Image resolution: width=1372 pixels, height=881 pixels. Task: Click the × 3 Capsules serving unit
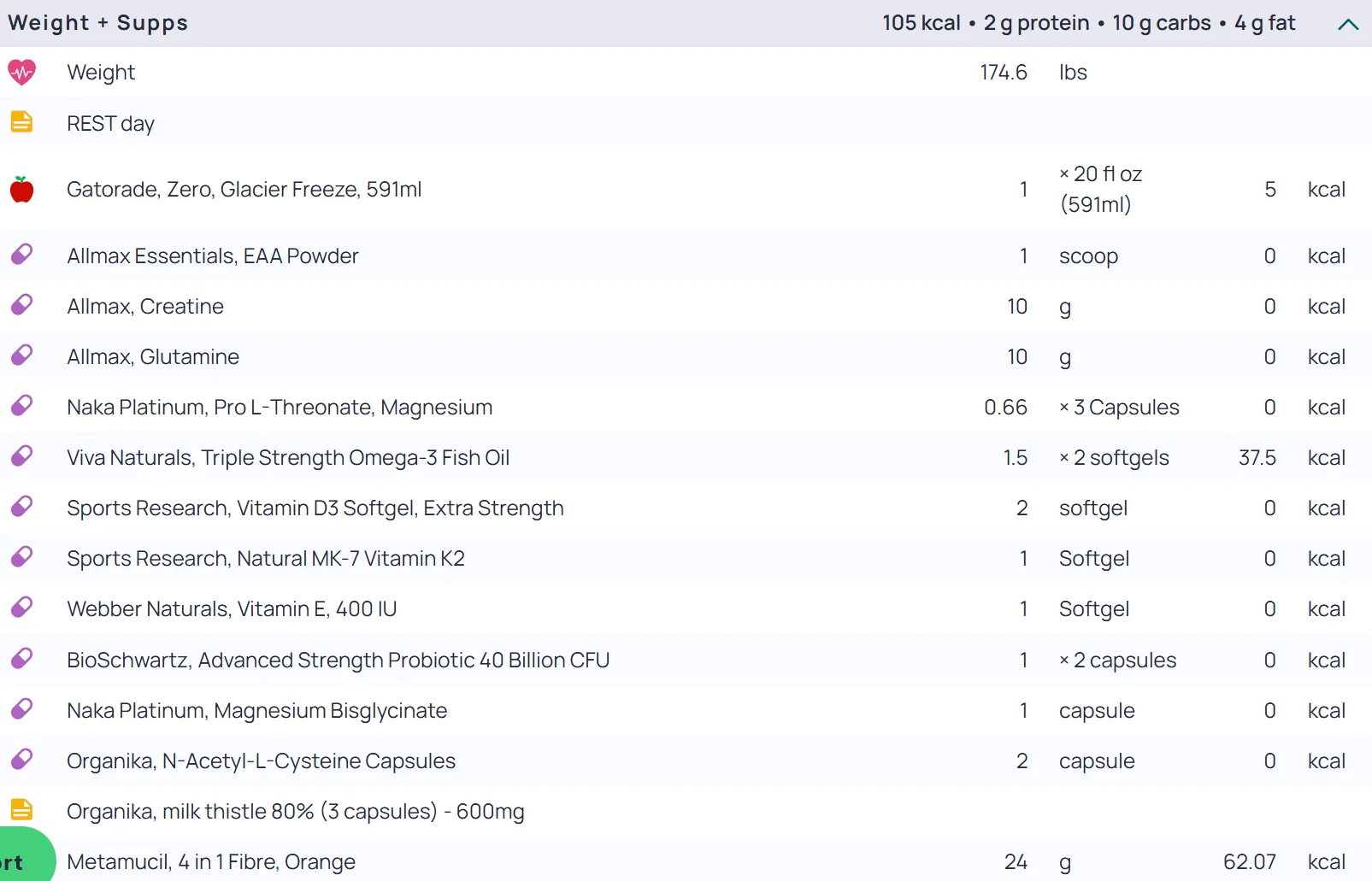[1119, 408]
